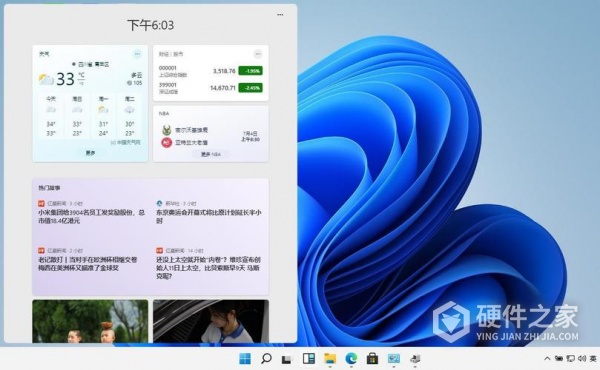Click the 周二 forecast rain icon

(129, 110)
